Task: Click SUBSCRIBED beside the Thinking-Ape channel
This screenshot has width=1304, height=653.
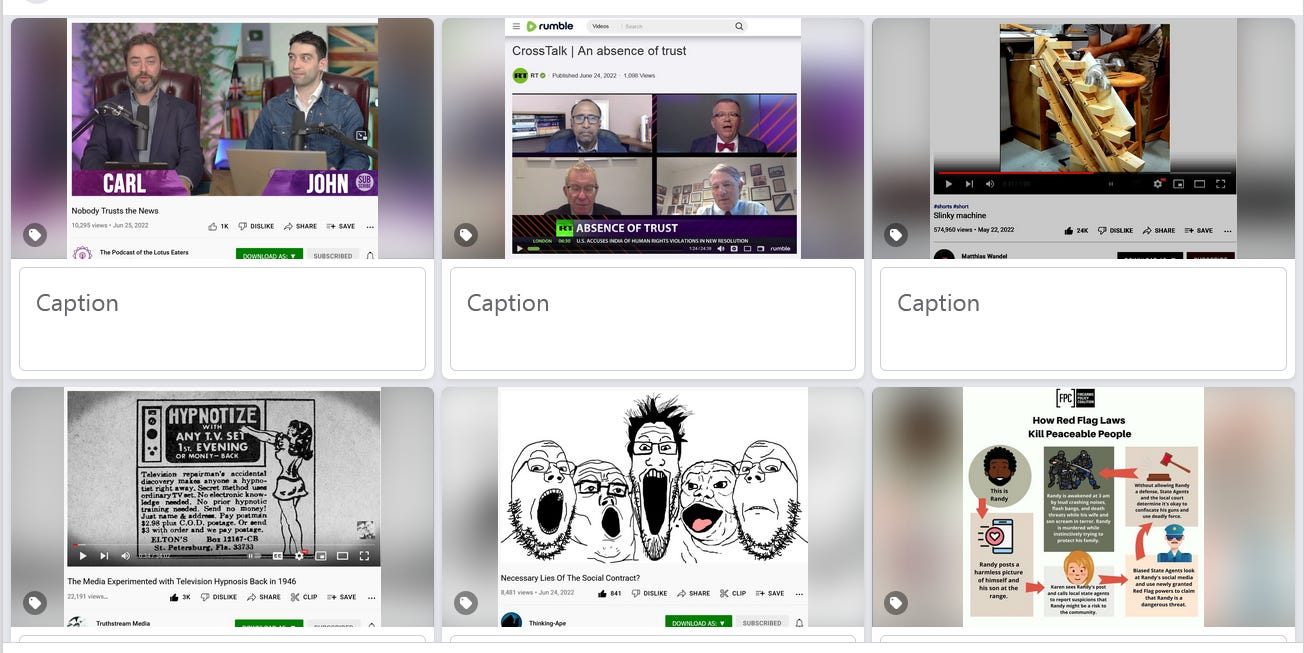Action: point(762,622)
